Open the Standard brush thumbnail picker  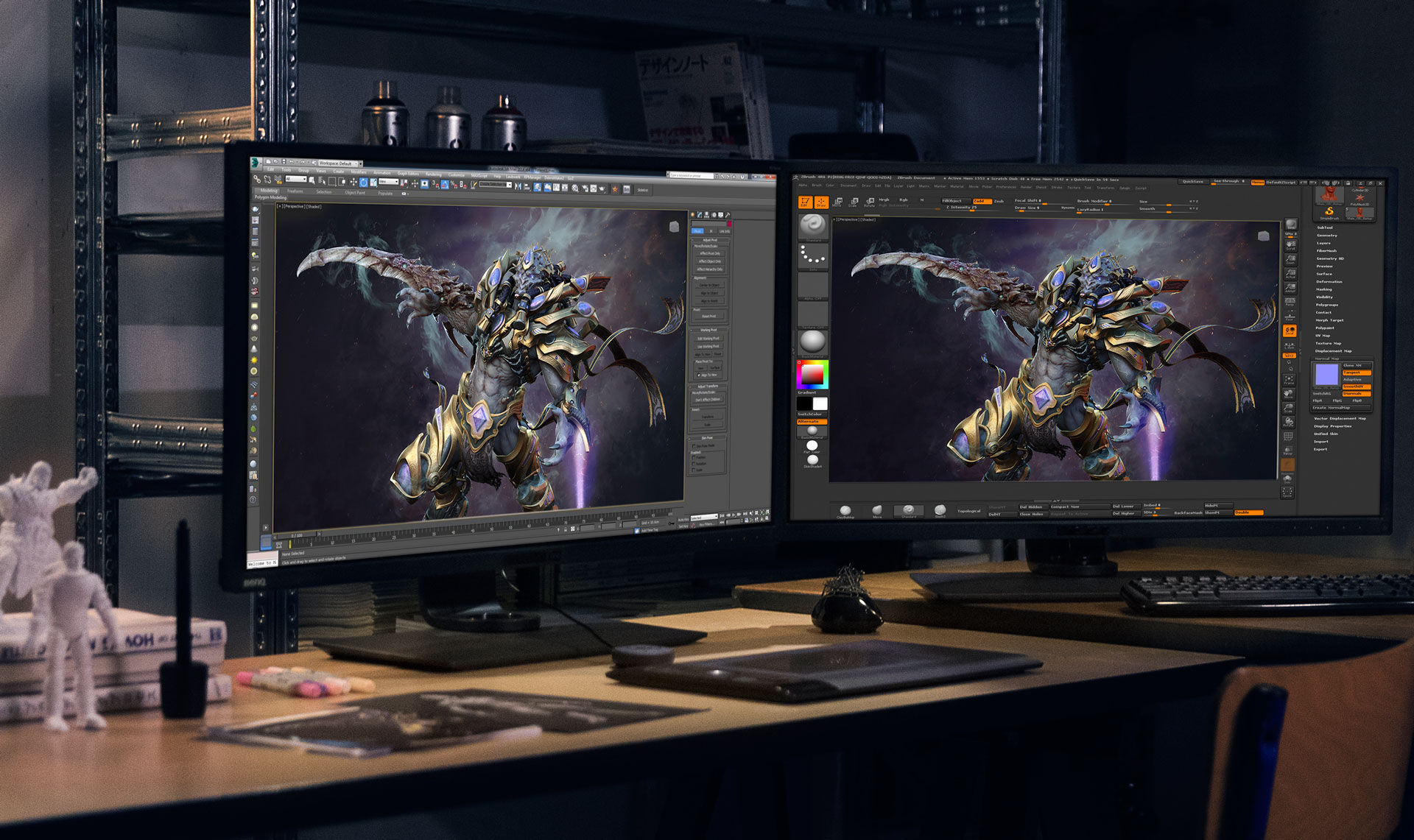click(812, 226)
